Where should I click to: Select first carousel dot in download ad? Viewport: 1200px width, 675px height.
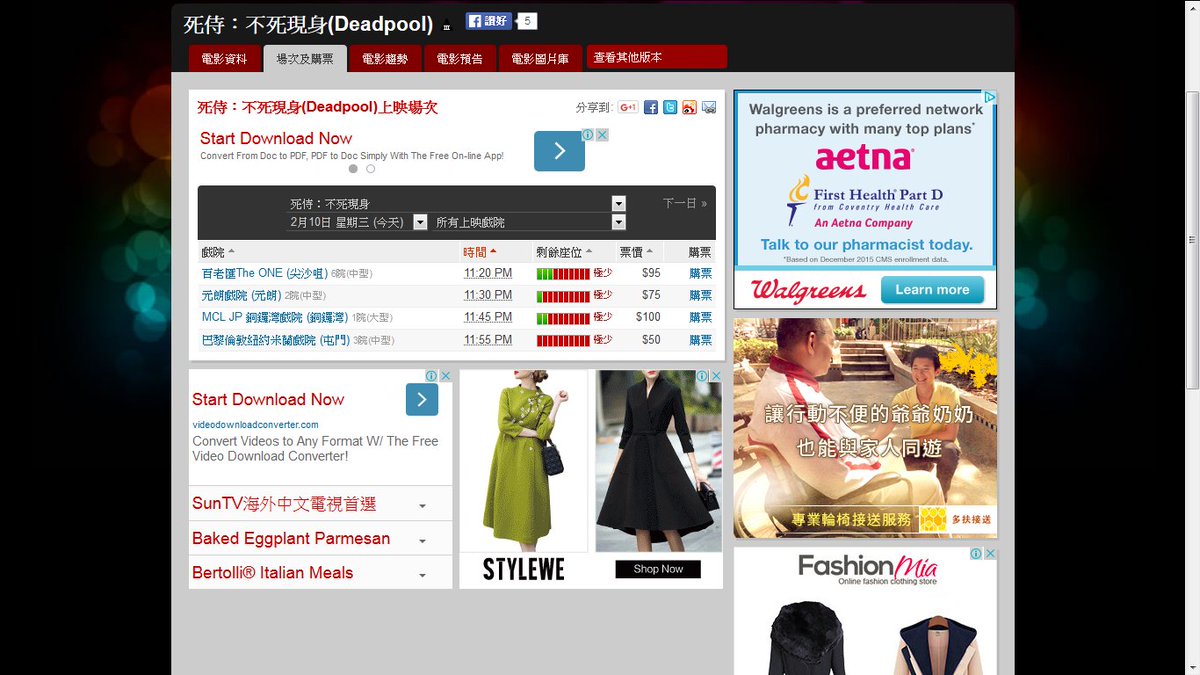[353, 169]
